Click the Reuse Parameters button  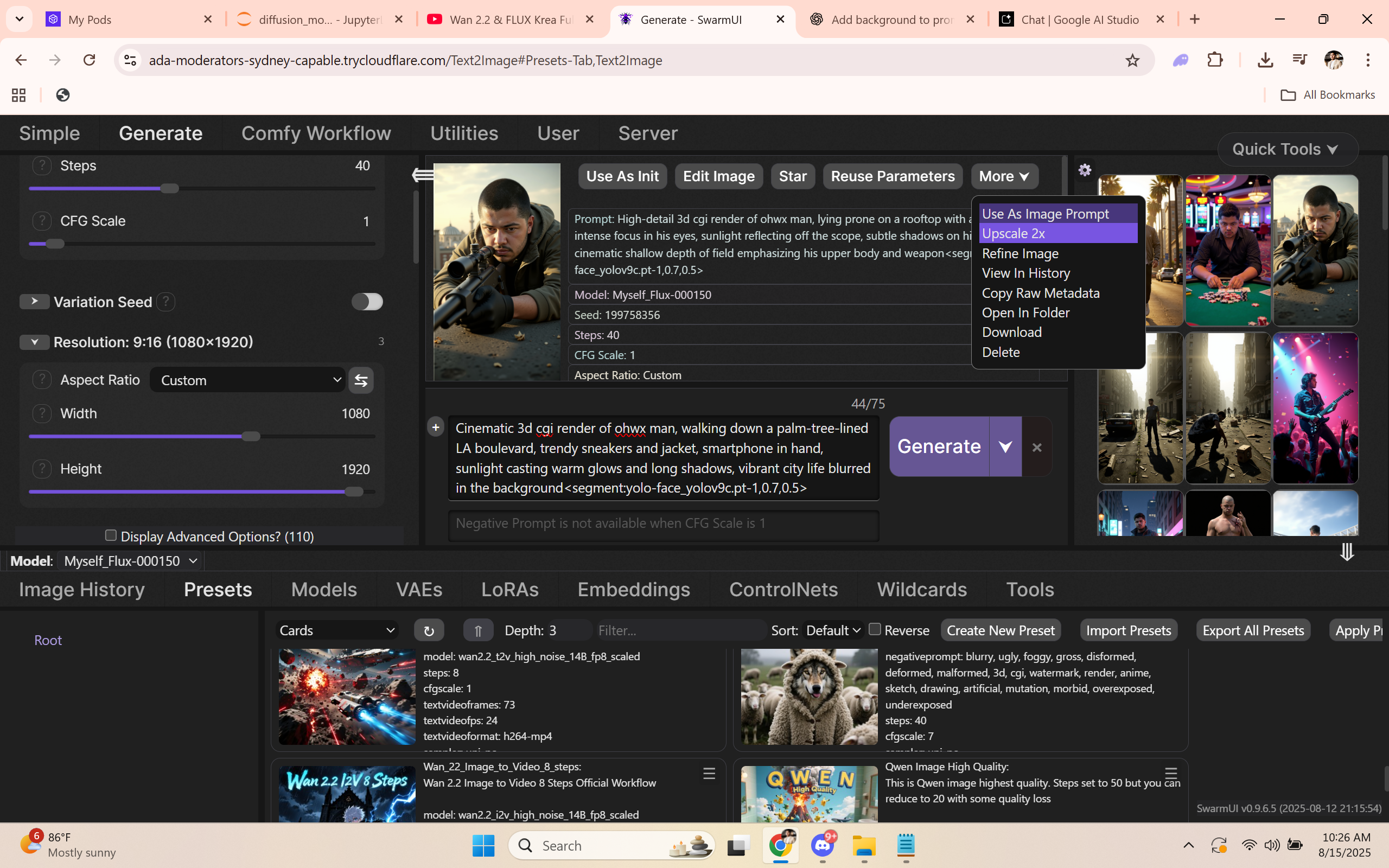pyautogui.click(x=893, y=176)
